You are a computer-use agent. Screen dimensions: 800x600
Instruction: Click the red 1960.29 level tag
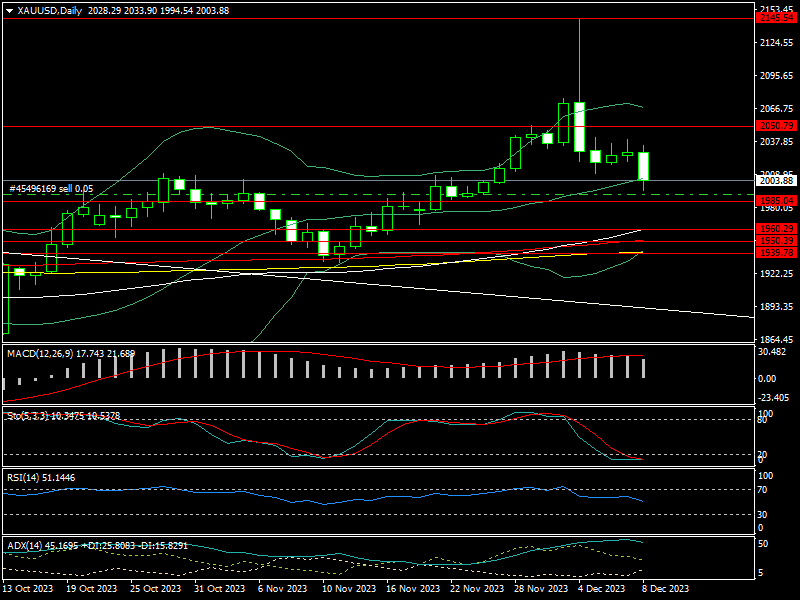(775, 229)
